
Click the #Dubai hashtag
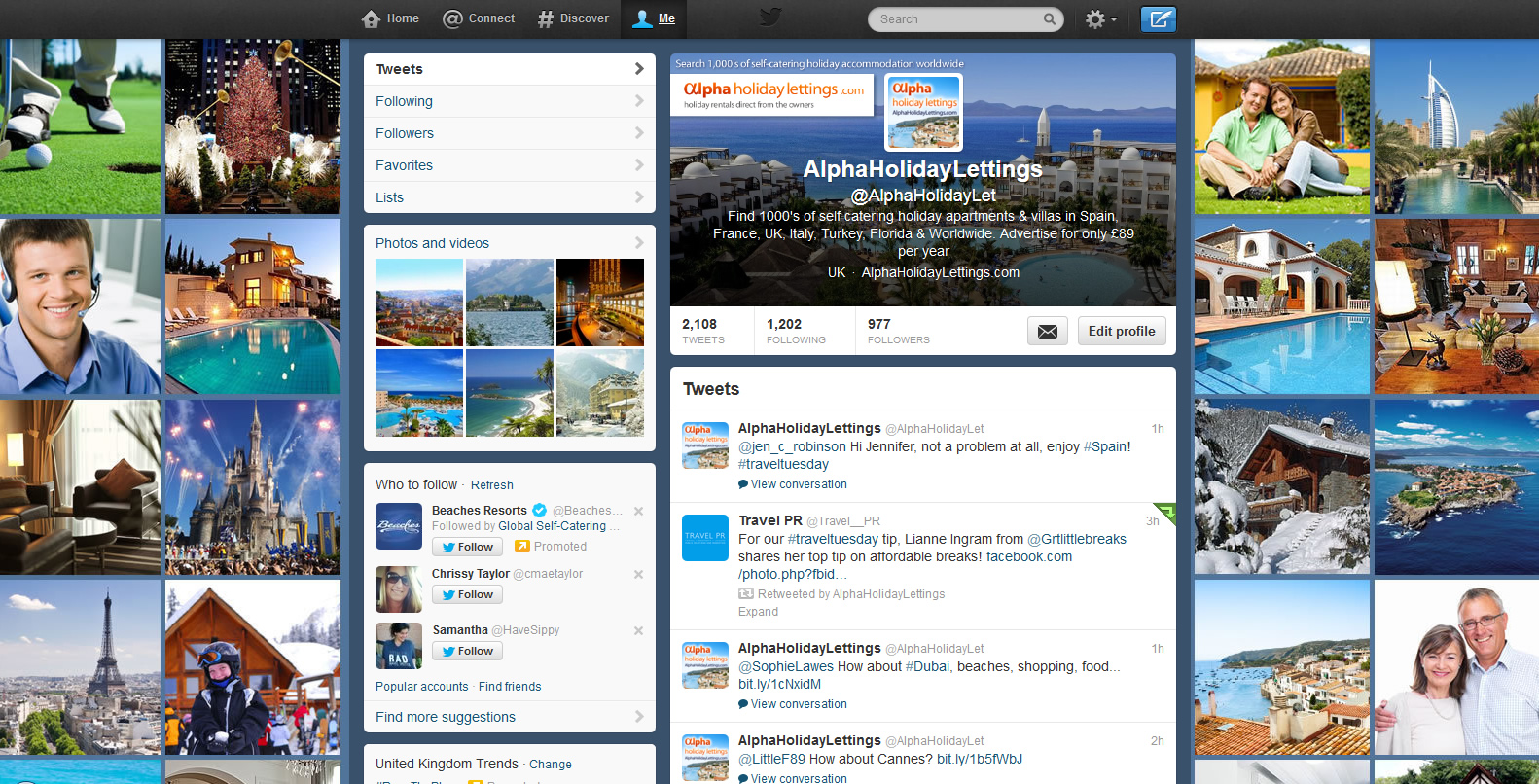point(928,666)
